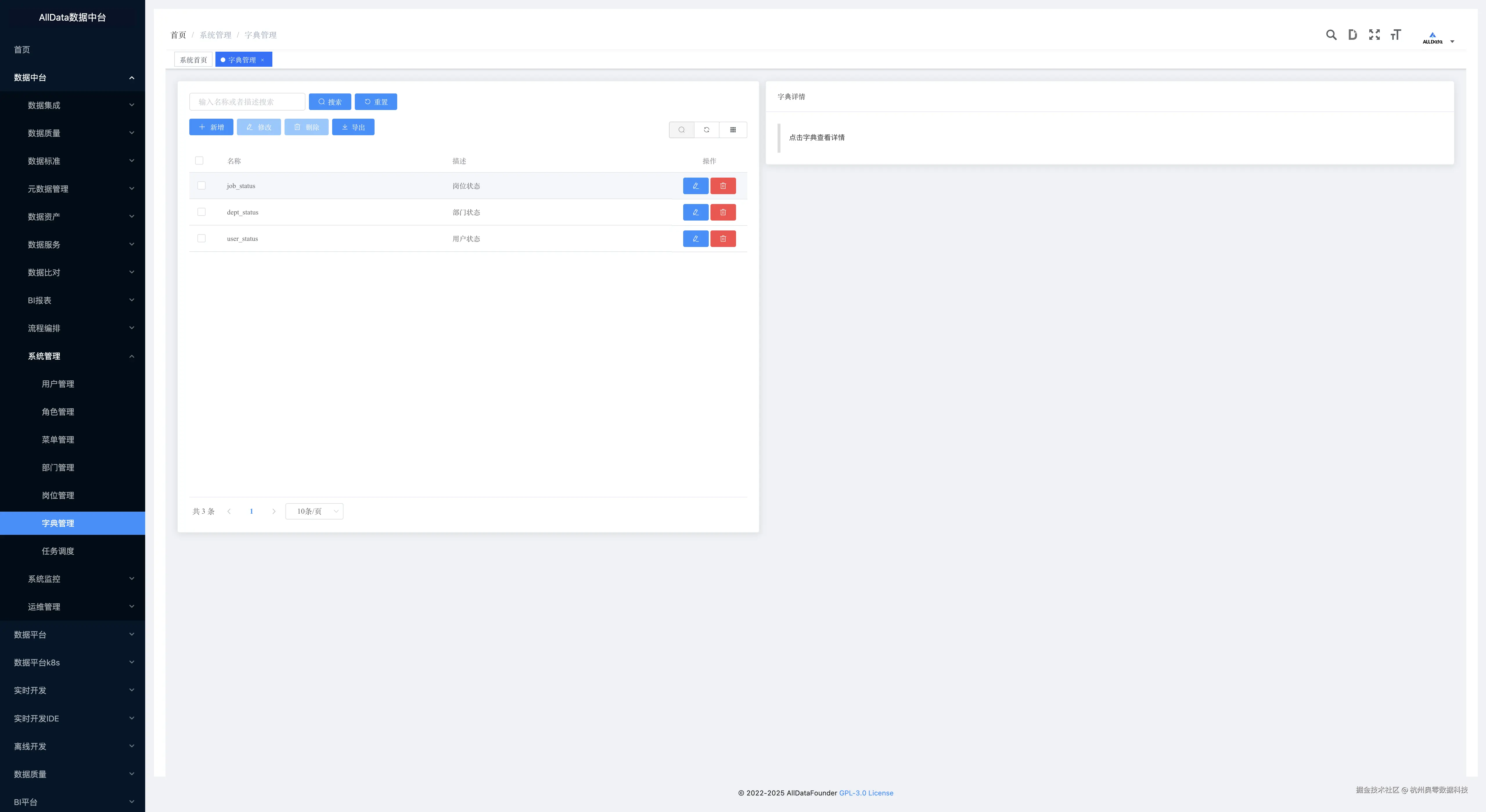Image resolution: width=1486 pixels, height=812 pixels.
Task: Open the column settings grid icon
Action: coord(733,130)
